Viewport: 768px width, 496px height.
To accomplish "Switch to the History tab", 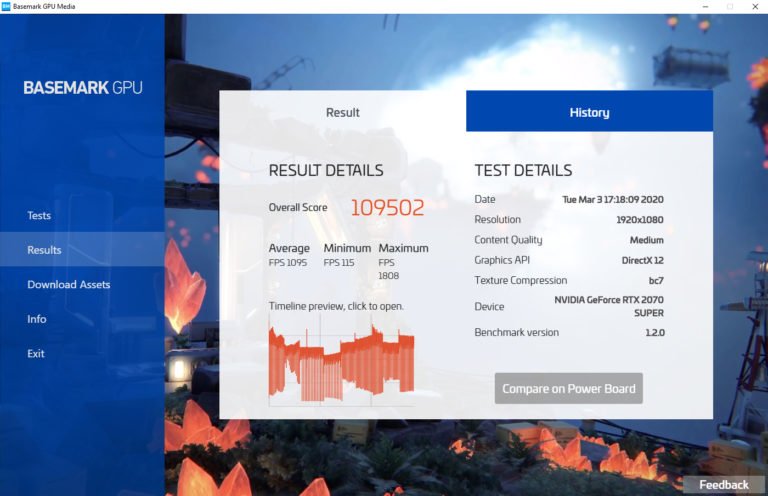I will point(589,112).
